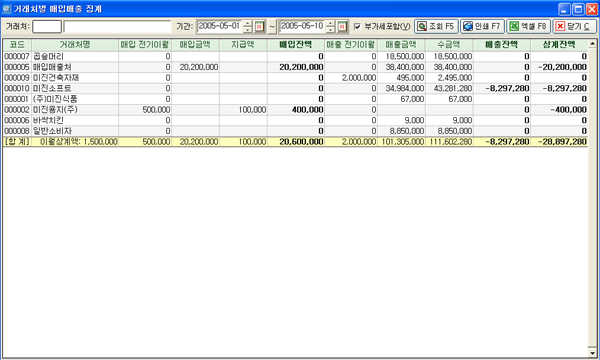Decrease end date with down spinner arrow
The height and width of the screenshot is (360, 600).
point(331,29)
